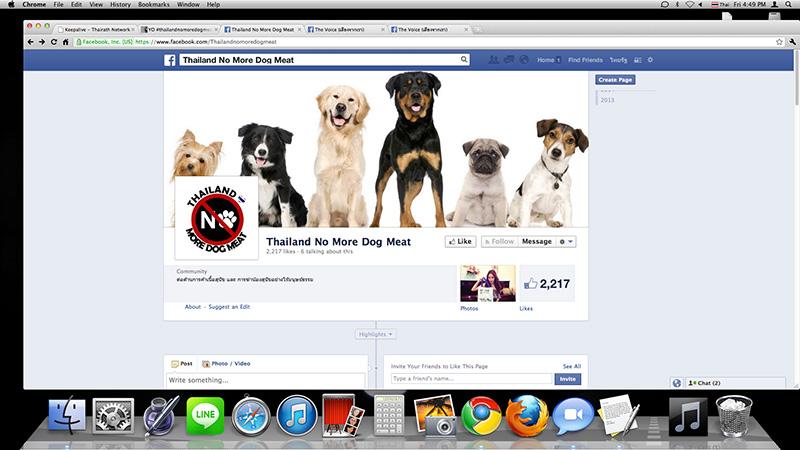Open the About link
The width and height of the screenshot is (800, 450).
(193, 307)
